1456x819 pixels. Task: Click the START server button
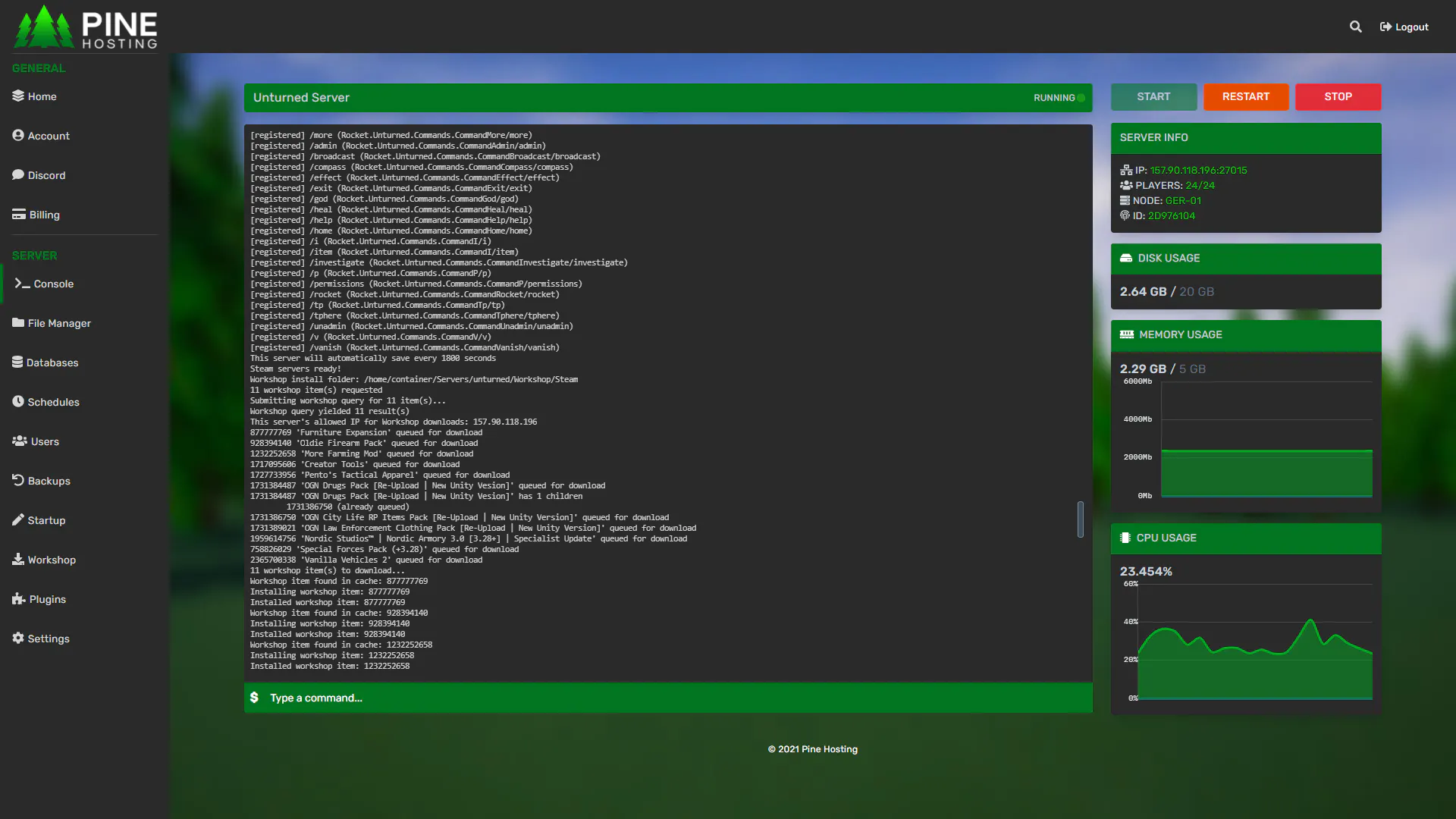point(1153,96)
